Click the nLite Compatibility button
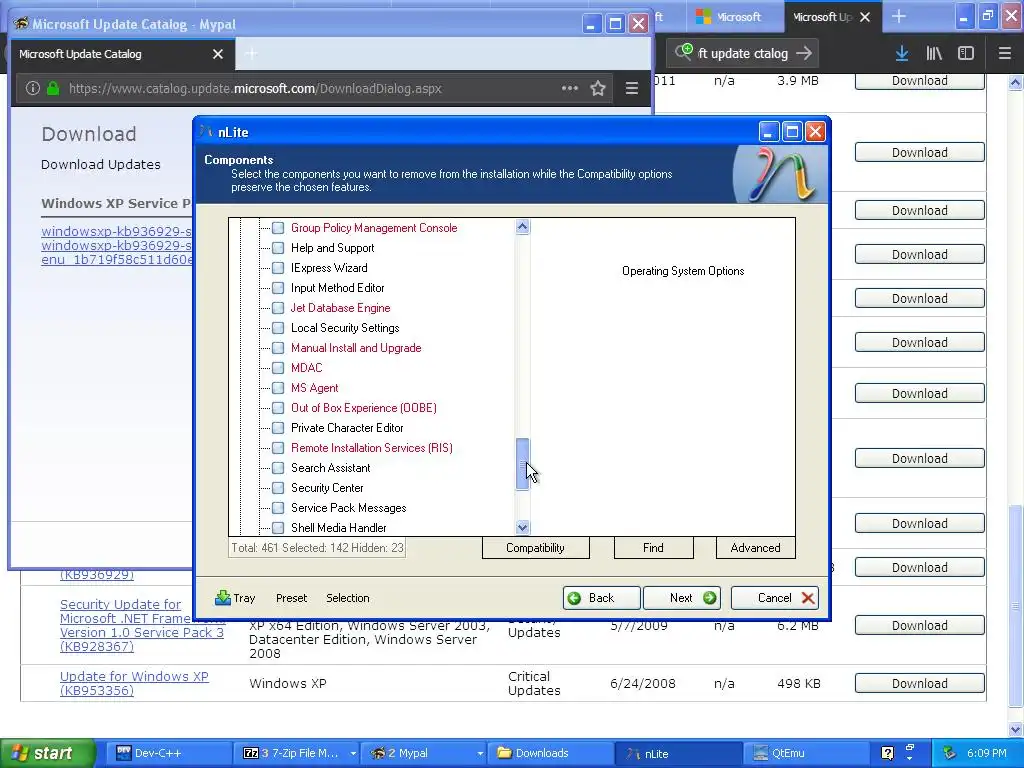Image resolution: width=1024 pixels, height=768 pixels. tap(536, 548)
